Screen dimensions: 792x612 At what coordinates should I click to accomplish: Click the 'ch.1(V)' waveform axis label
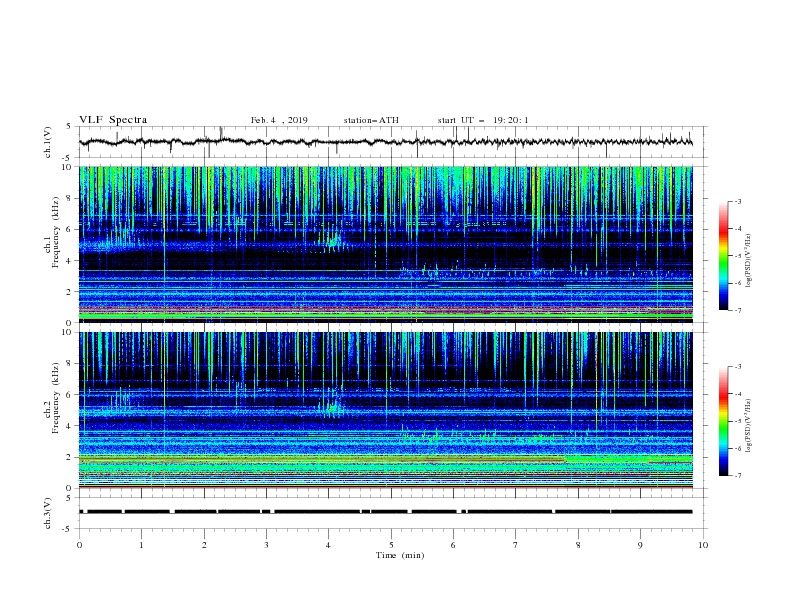tap(48, 142)
